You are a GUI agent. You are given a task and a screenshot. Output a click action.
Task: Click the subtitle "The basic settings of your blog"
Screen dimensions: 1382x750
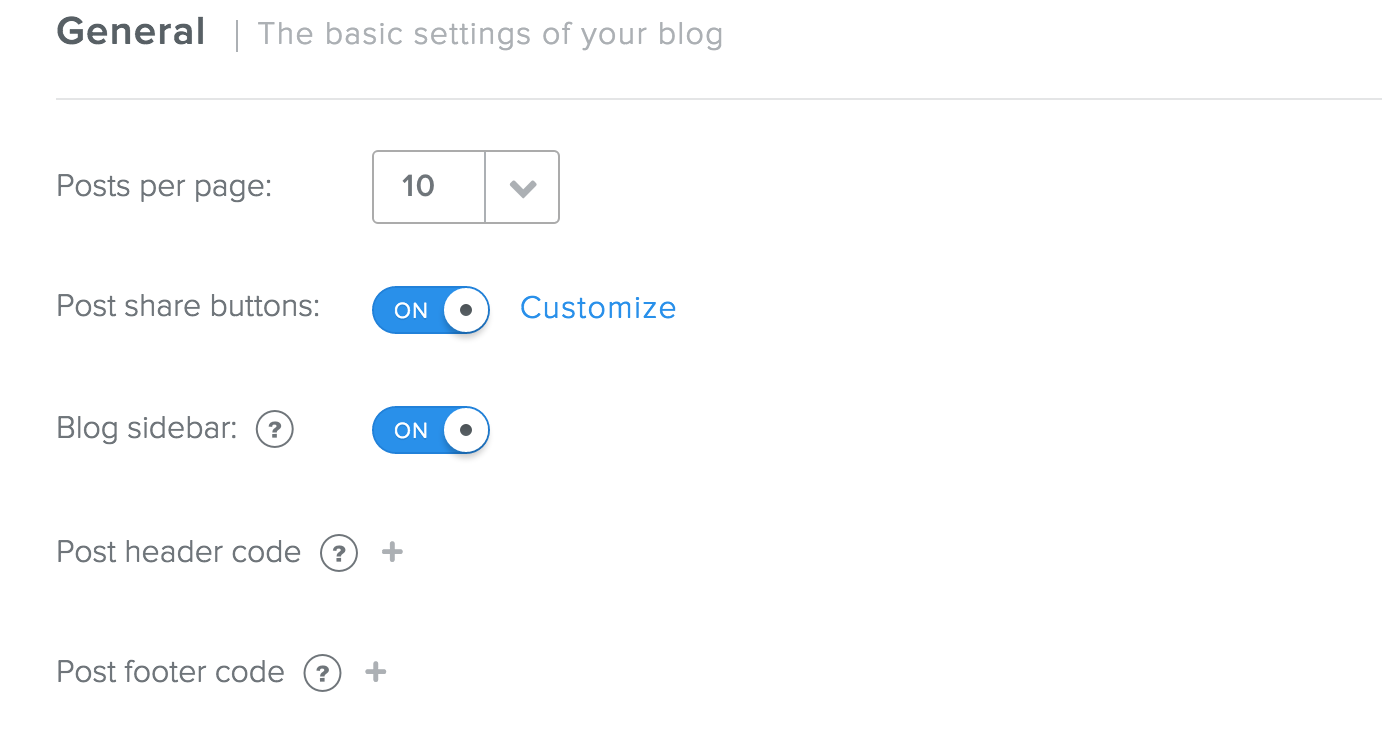click(490, 35)
